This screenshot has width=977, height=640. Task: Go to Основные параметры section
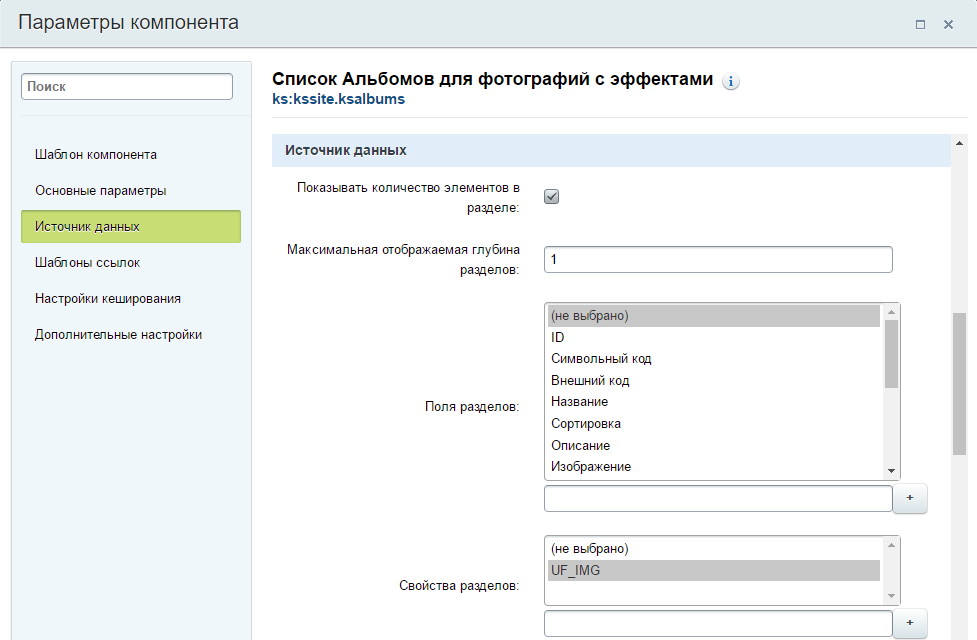(101, 191)
